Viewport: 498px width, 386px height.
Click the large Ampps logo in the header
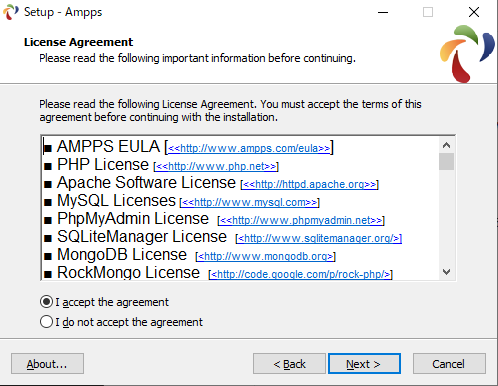[x=467, y=54]
